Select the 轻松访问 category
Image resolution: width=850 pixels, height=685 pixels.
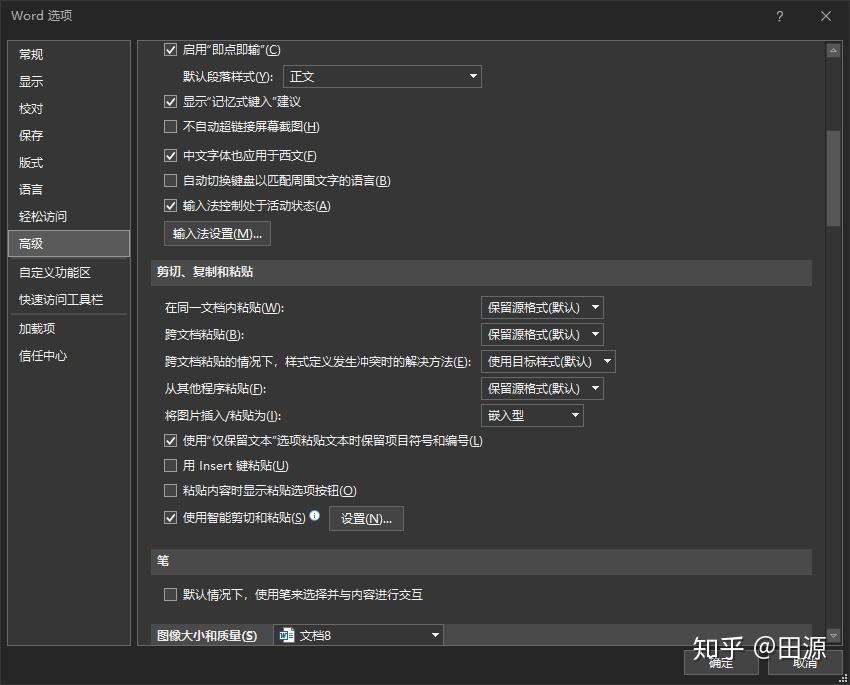(69, 217)
